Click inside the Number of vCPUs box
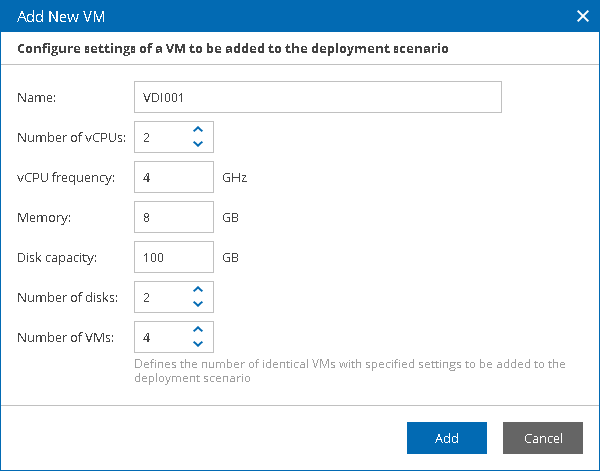The image size is (600, 471). [160, 138]
